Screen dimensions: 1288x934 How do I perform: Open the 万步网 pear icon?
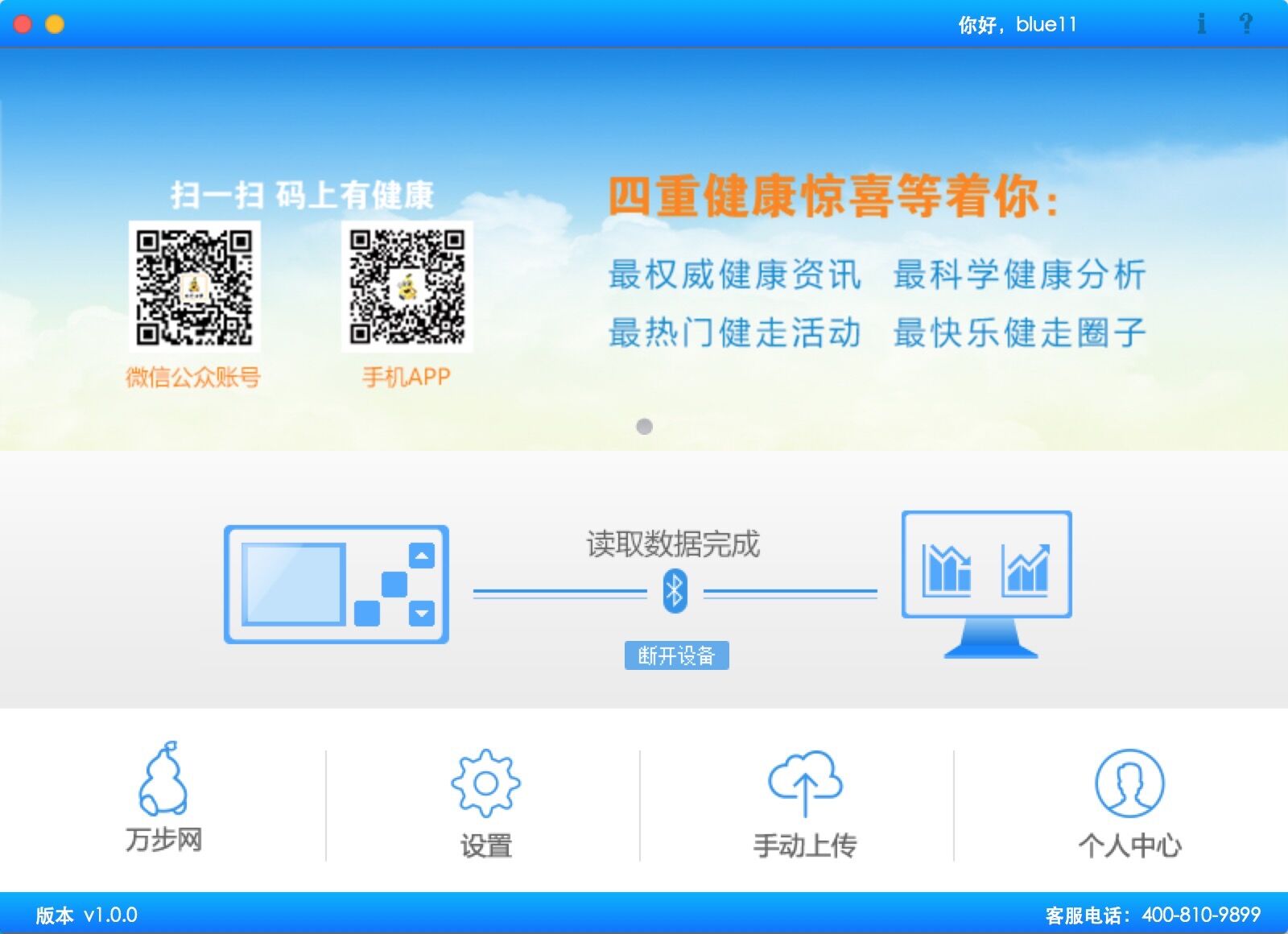(x=163, y=779)
